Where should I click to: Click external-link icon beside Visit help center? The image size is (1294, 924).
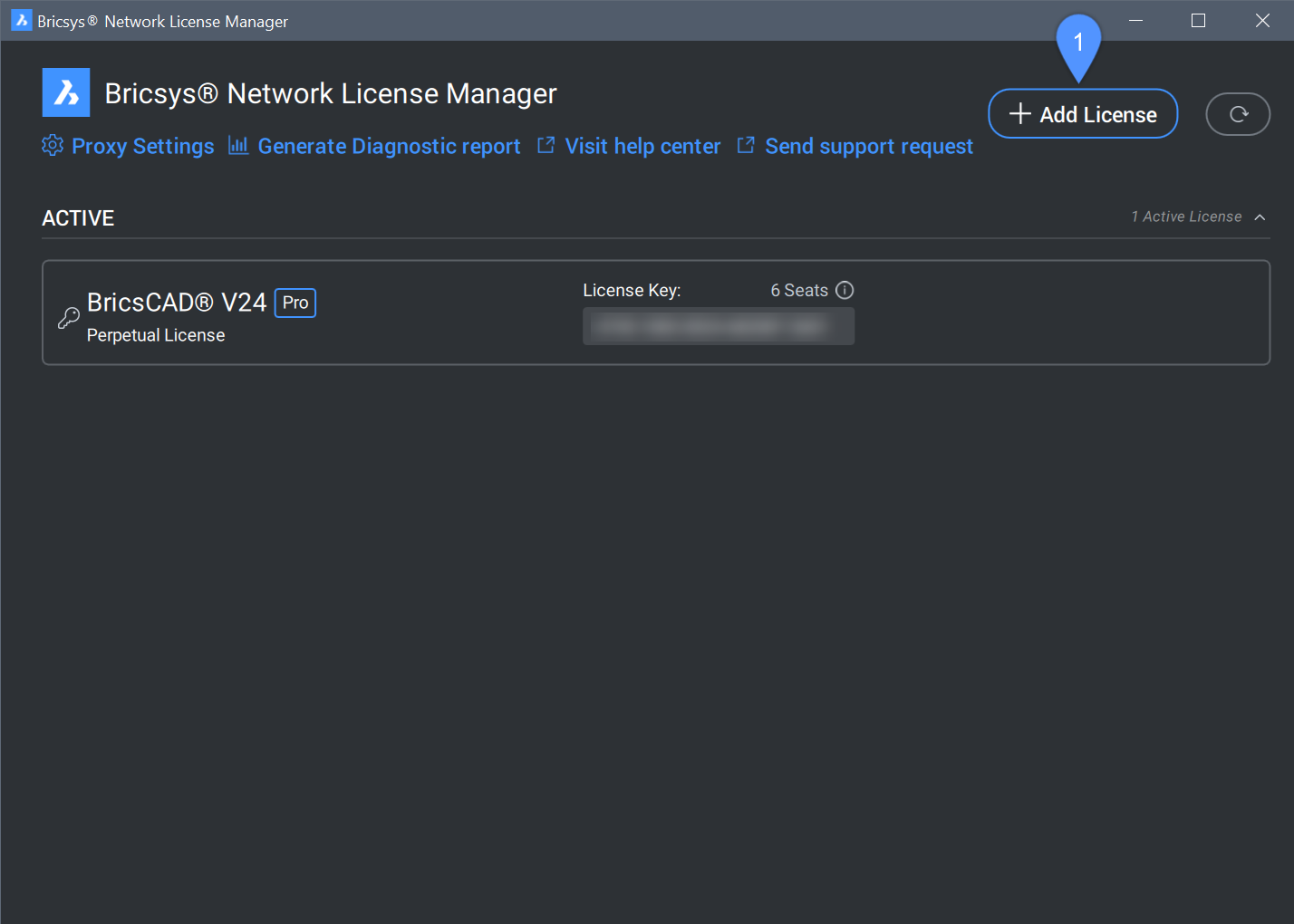pos(546,146)
